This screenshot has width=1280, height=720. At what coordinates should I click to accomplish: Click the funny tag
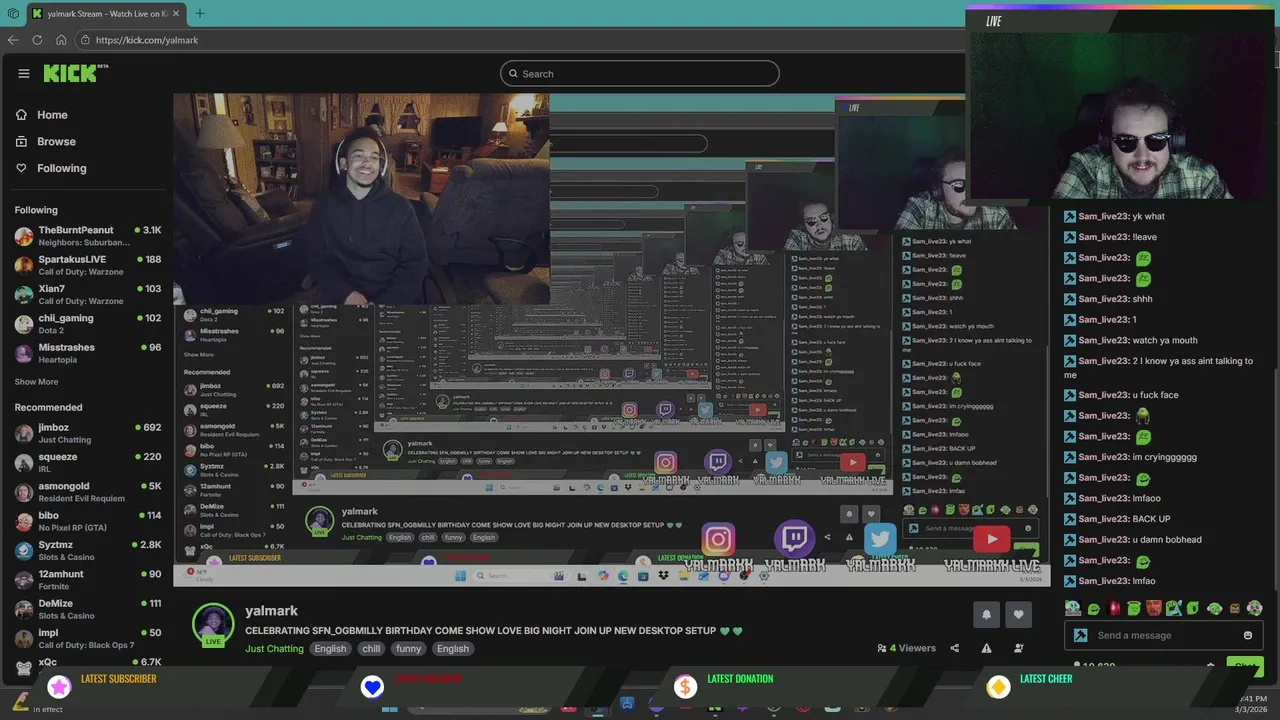pyautogui.click(x=408, y=649)
